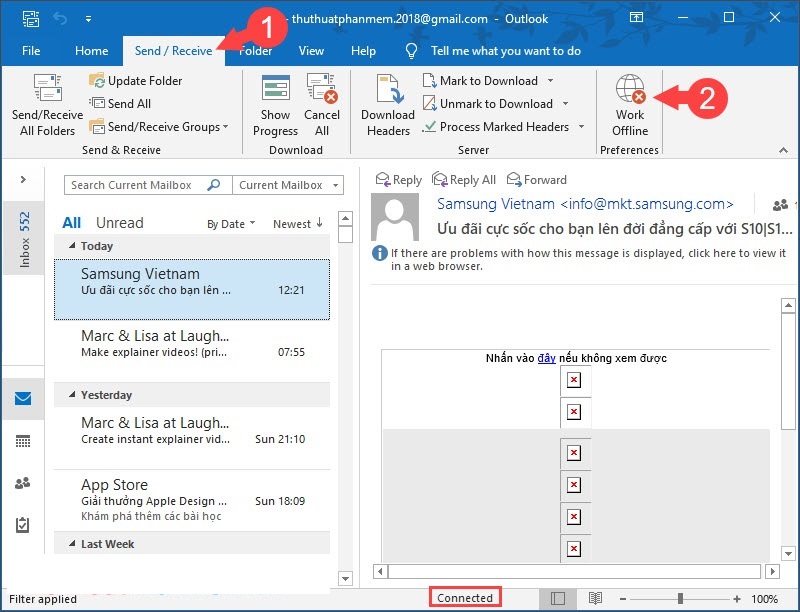Open the People navigation icon
Screen dimensions: 800x612
23,482
